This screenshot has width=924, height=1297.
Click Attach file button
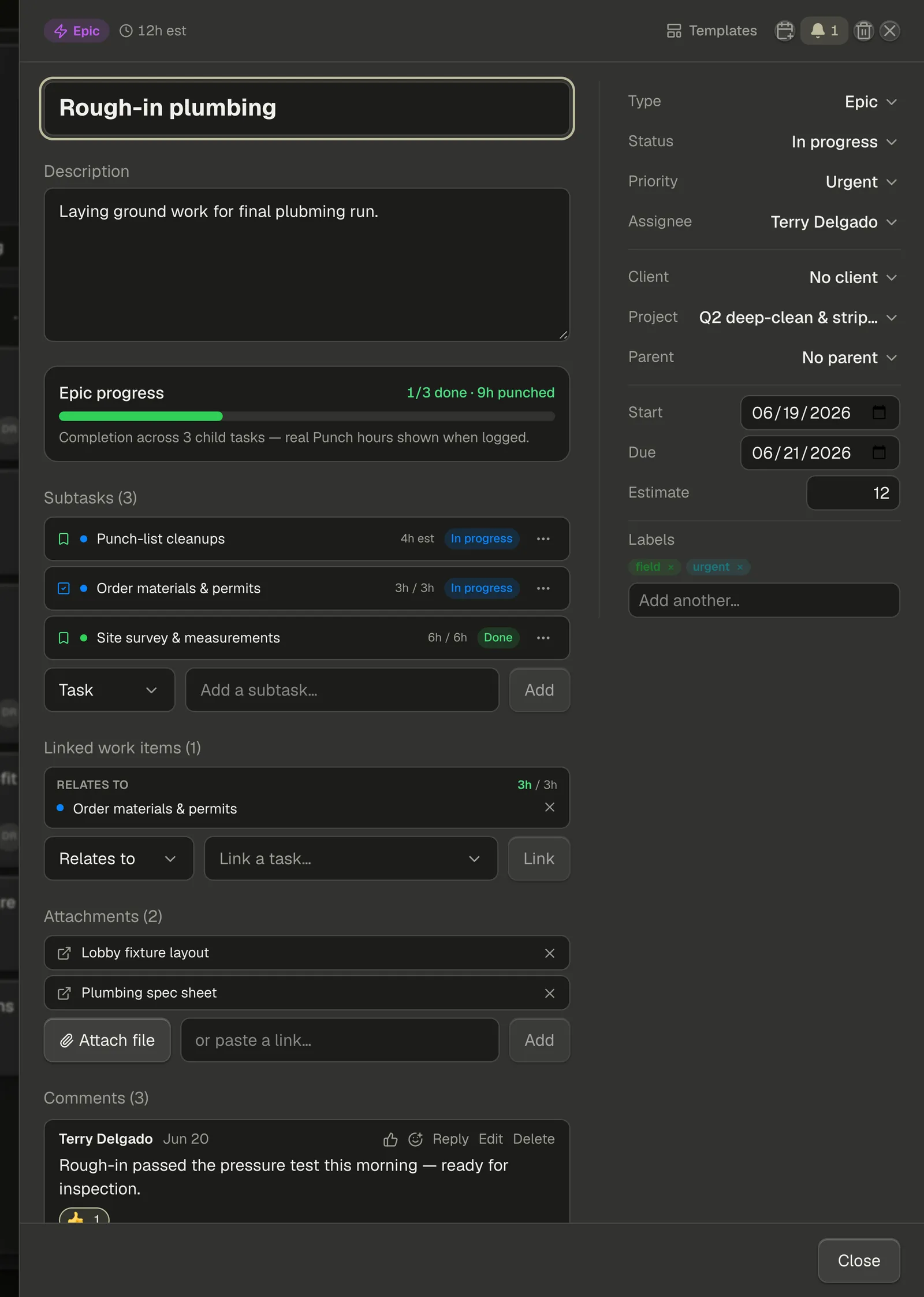click(x=107, y=1040)
